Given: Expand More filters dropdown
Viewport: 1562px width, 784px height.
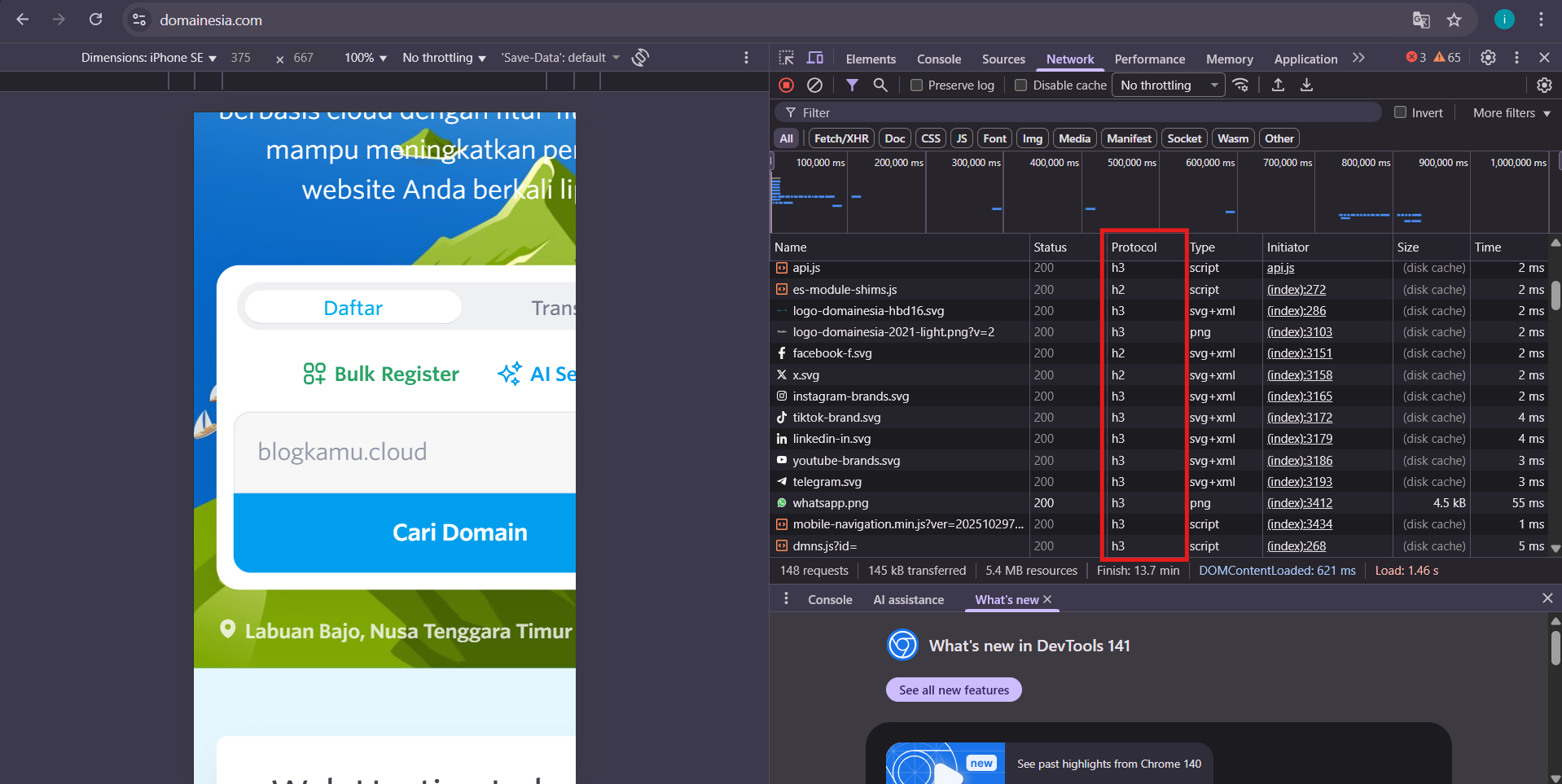Looking at the screenshot, I should 1512,112.
